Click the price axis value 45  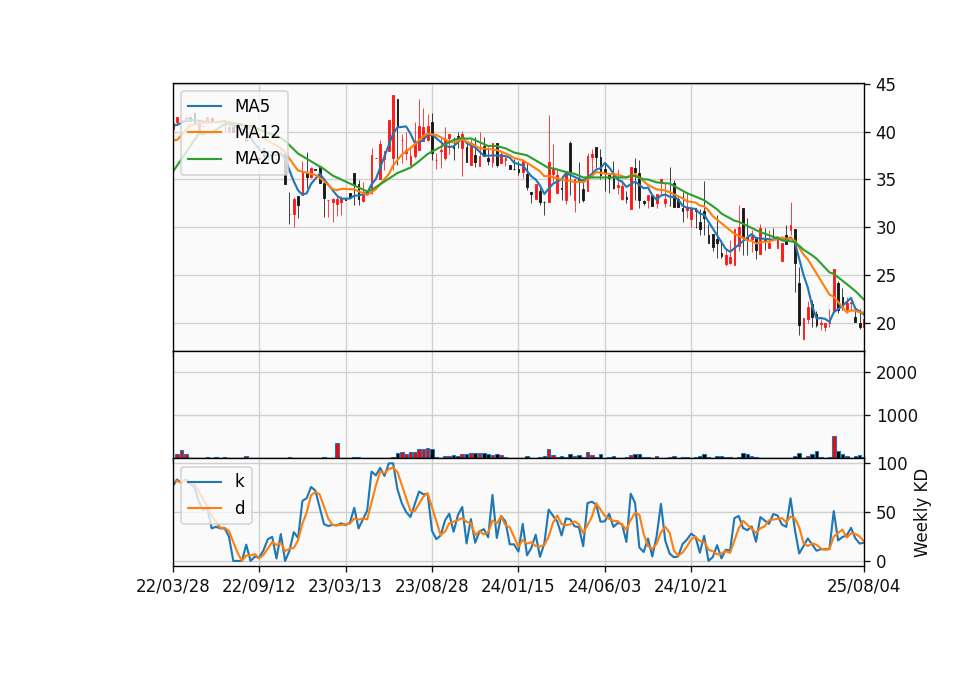pyautogui.click(x=885, y=84)
